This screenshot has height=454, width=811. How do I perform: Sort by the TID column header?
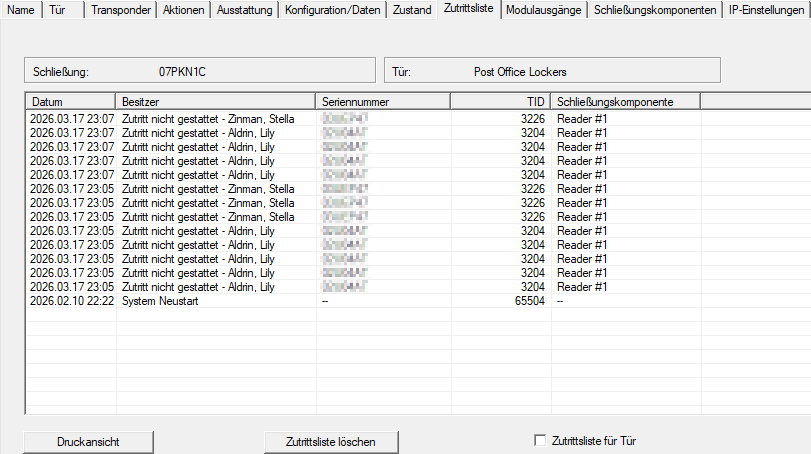point(500,102)
